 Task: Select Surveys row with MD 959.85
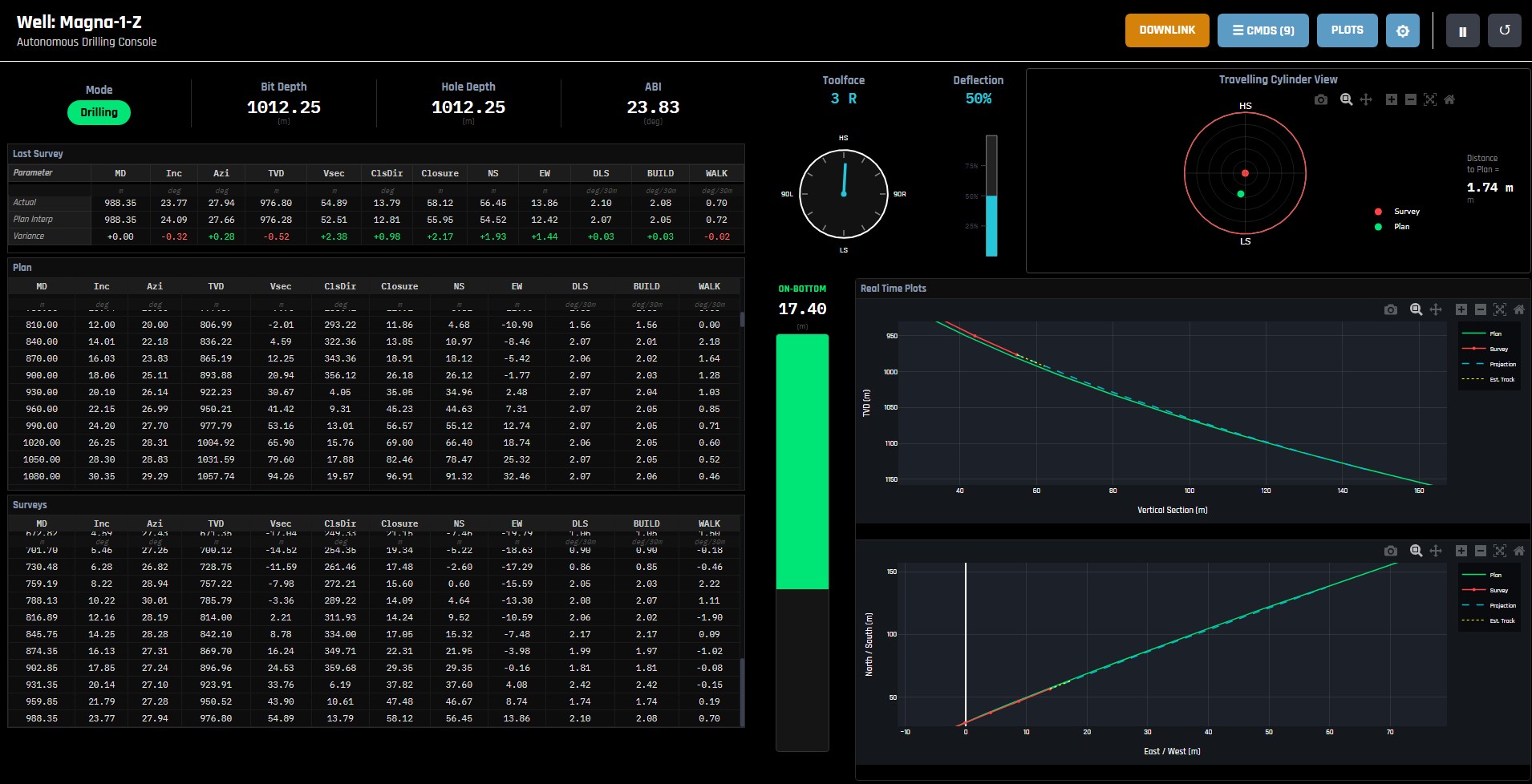375,701
